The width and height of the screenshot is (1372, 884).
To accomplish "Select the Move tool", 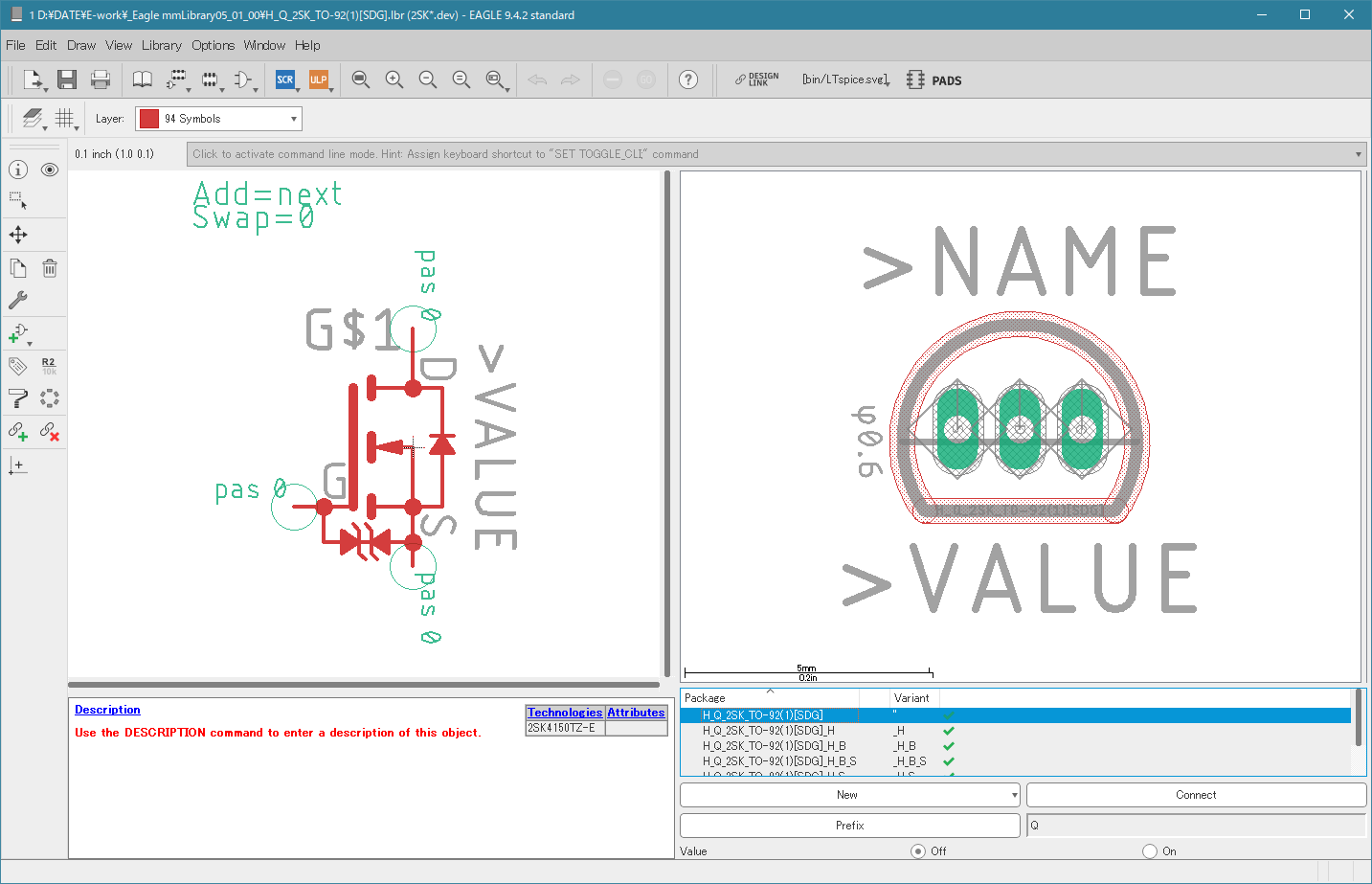I will coord(18,235).
